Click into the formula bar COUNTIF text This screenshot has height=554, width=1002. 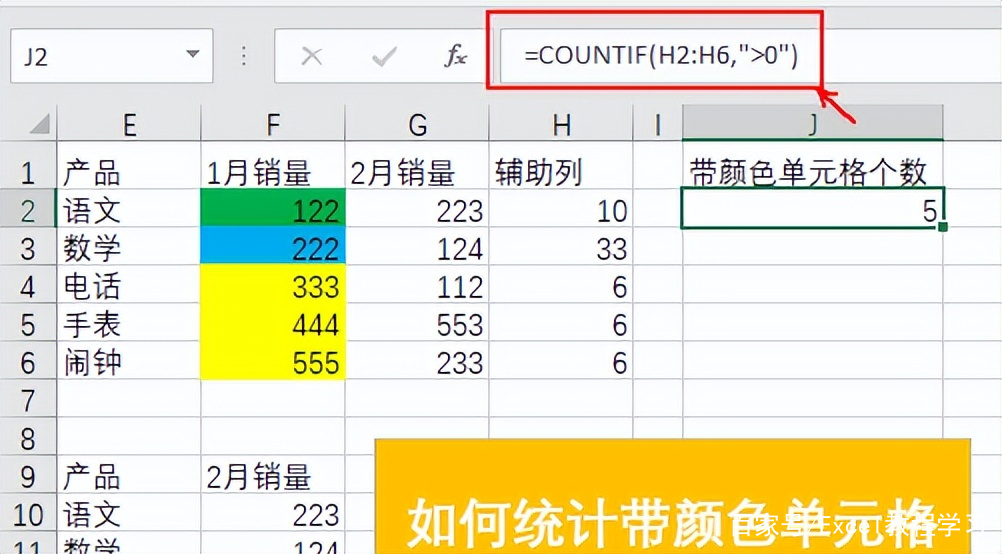[661, 56]
